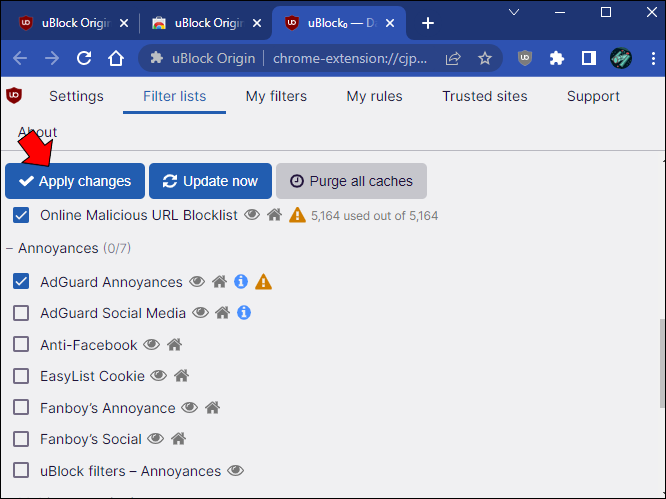Click Purge all caches button
Viewport: 666px width, 499px height.
351,181
